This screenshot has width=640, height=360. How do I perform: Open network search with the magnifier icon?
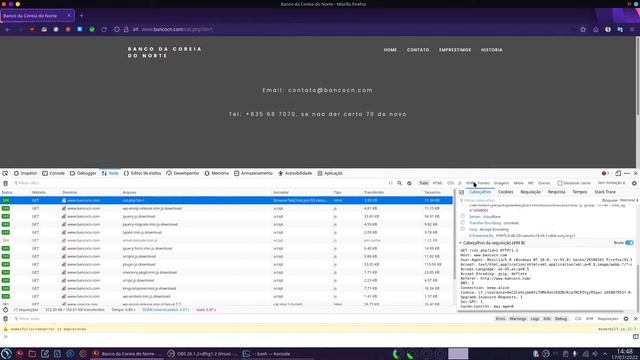click(400, 183)
